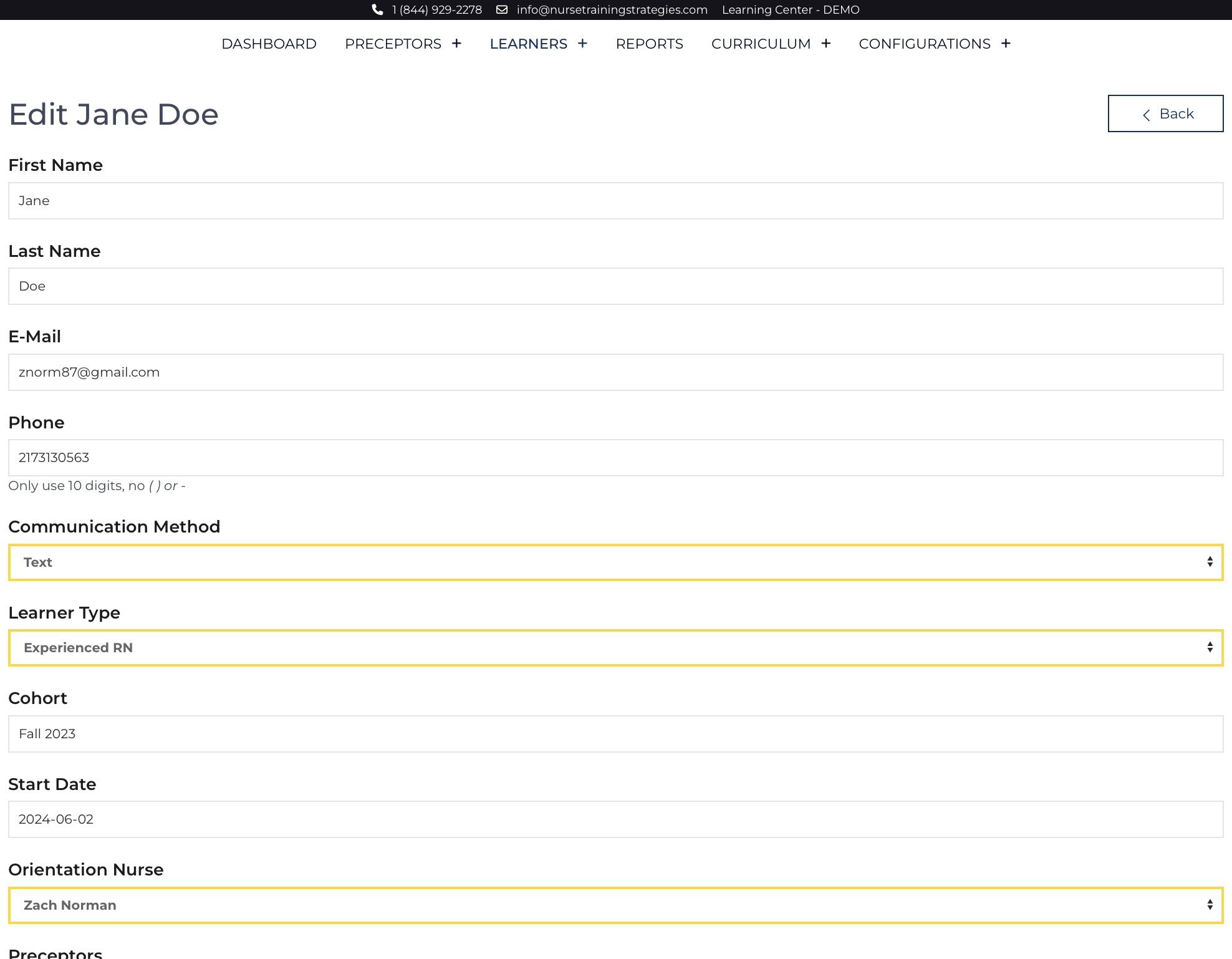Expand the CURRICULUM menu with plus icon
This screenshot has width=1232, height=959.
tap(826, 43)
